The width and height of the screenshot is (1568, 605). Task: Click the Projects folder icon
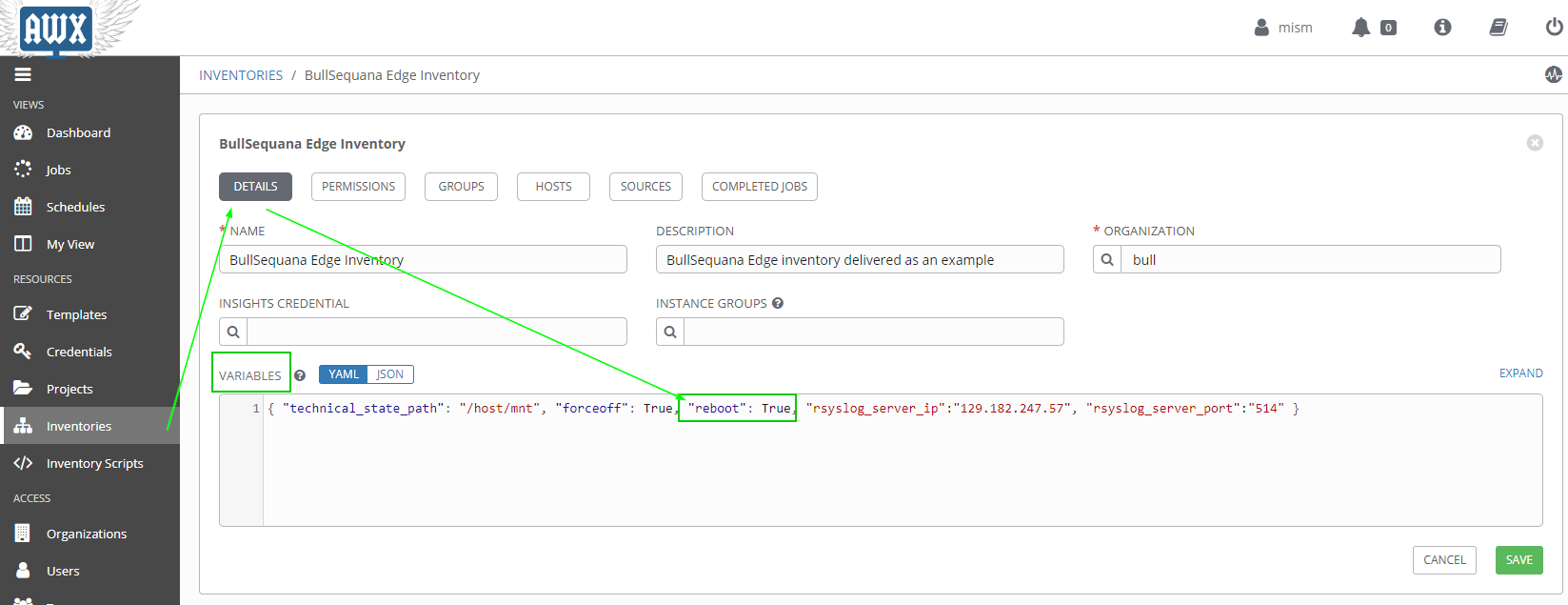click(23, 388)
